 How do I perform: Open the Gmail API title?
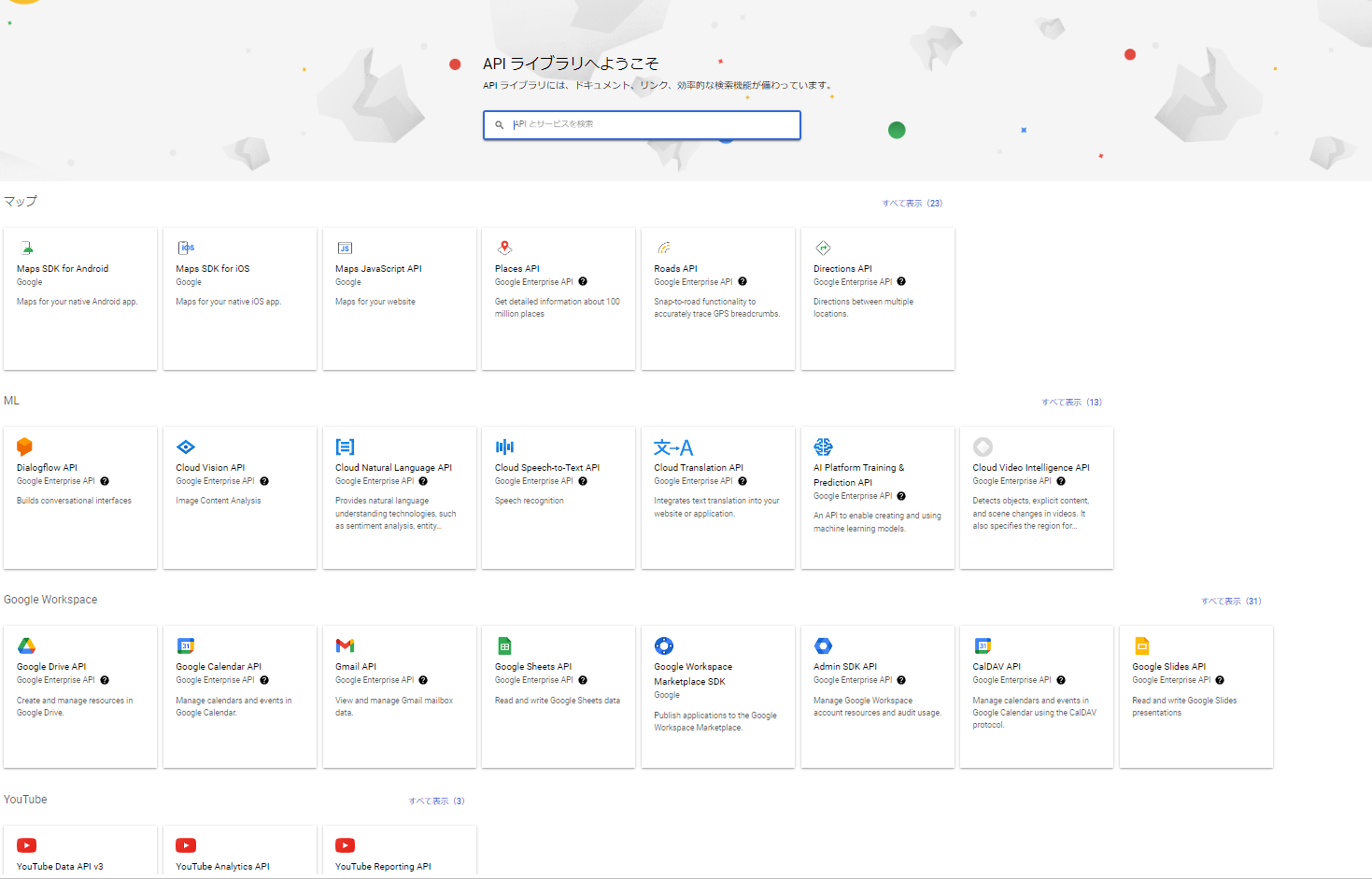click(x=356, y=666)
